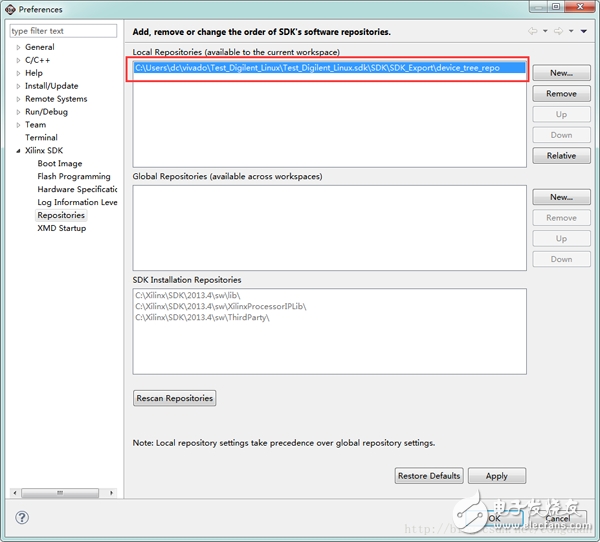Expand the Run/Debug category
The width and height of the screenshot is (600, 542).
tap(18, 112)
